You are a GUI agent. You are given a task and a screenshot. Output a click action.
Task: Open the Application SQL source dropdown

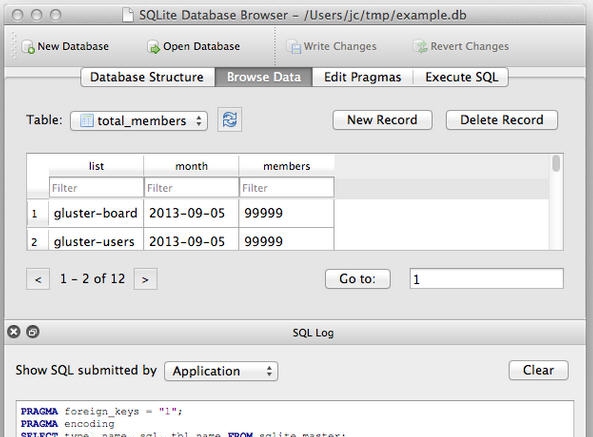221,371
